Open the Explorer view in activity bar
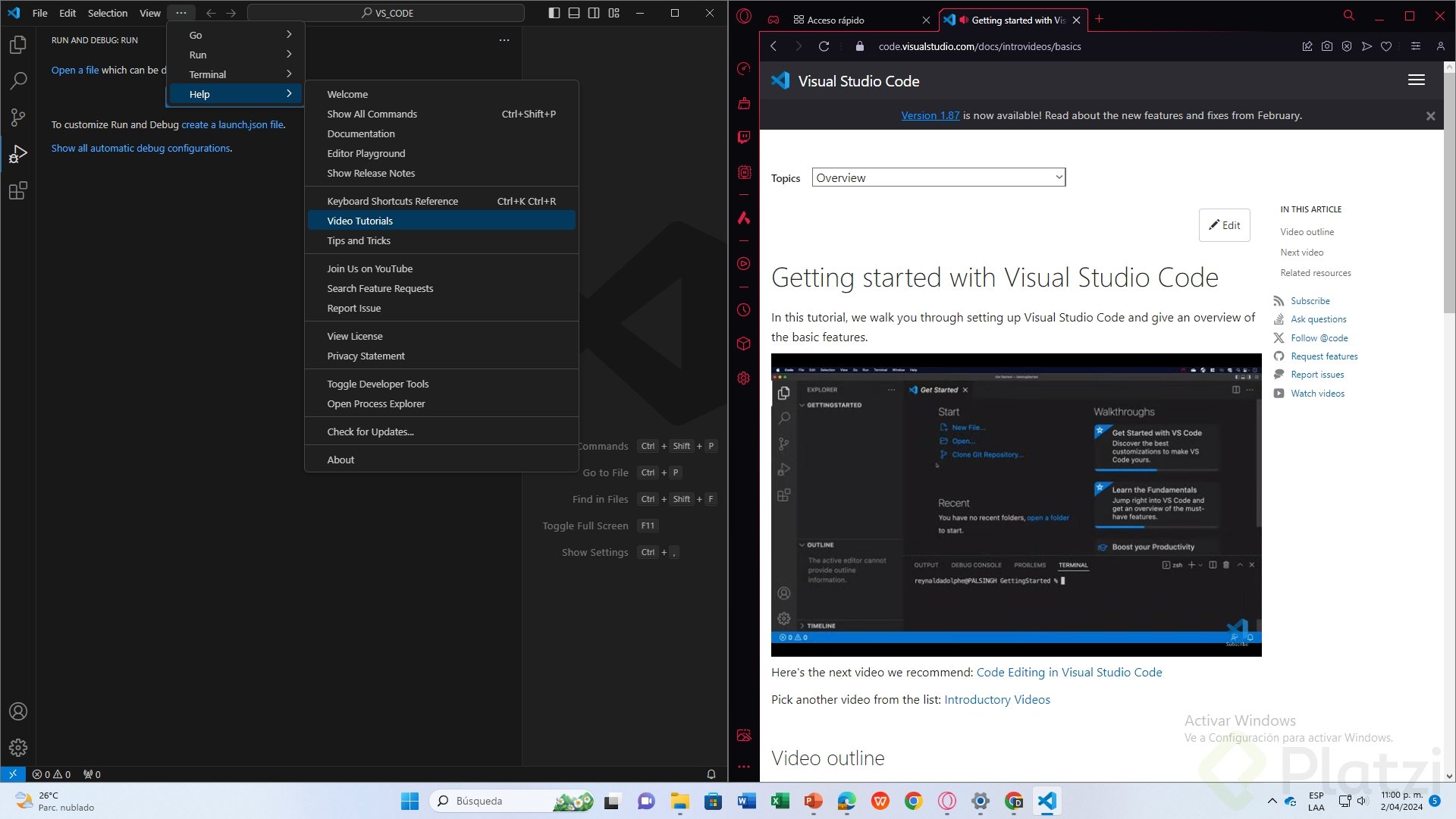The width and height of the screenshot is (1456, 819). (x=18, y=45)
